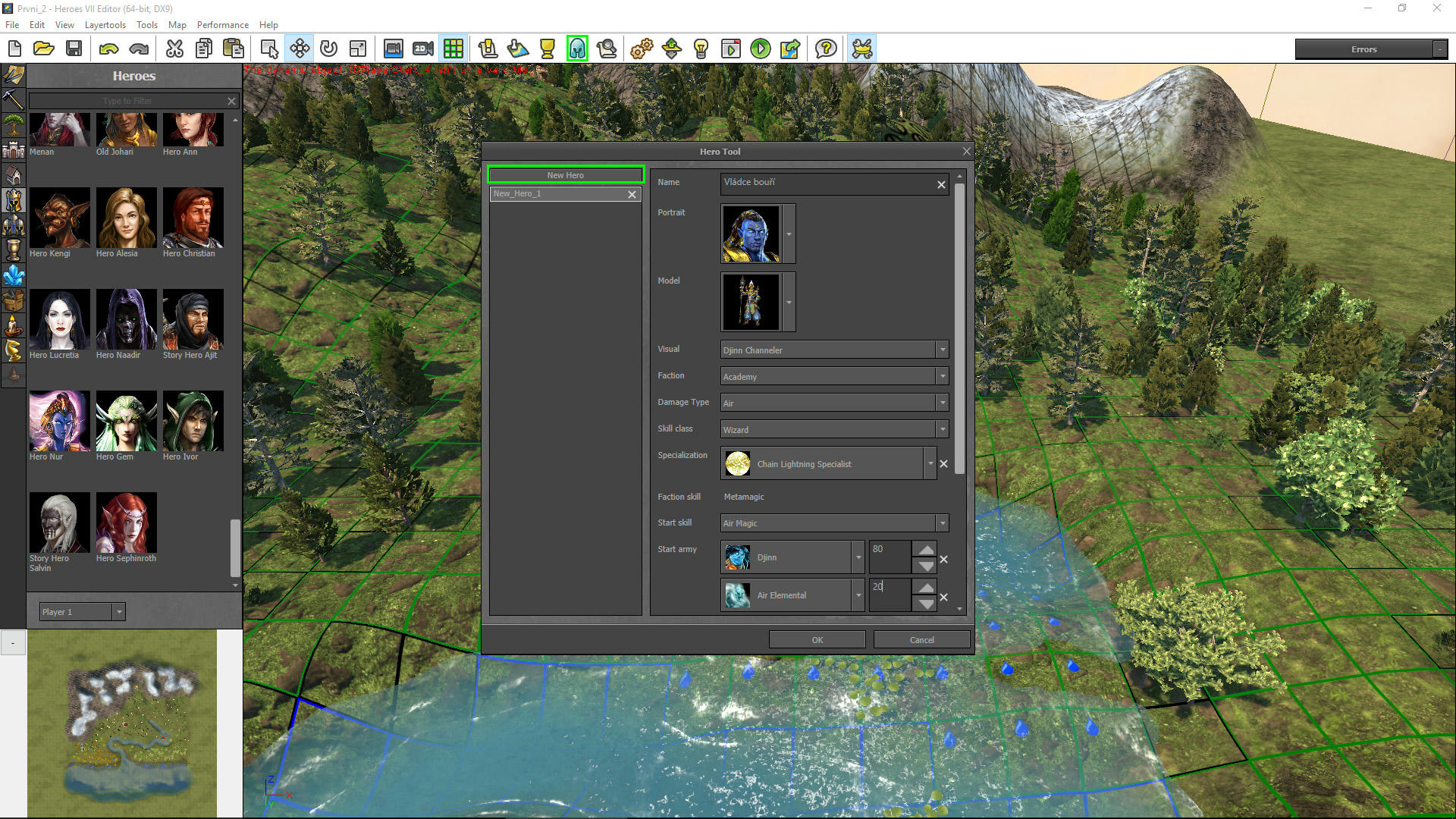Open map folder icon in toolbar
1456x819 pixels.
pos(44,49)
